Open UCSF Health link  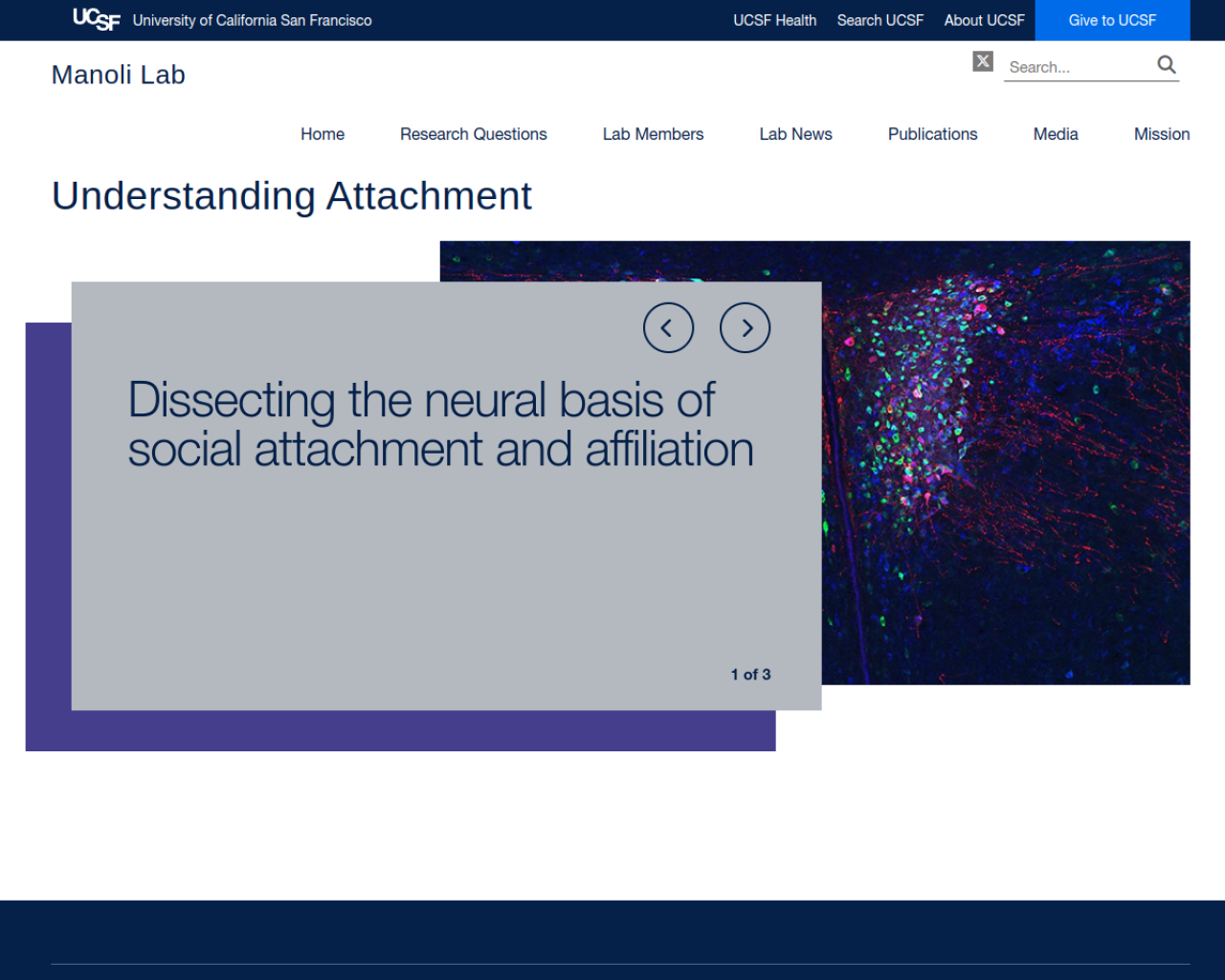pos(775,20)
